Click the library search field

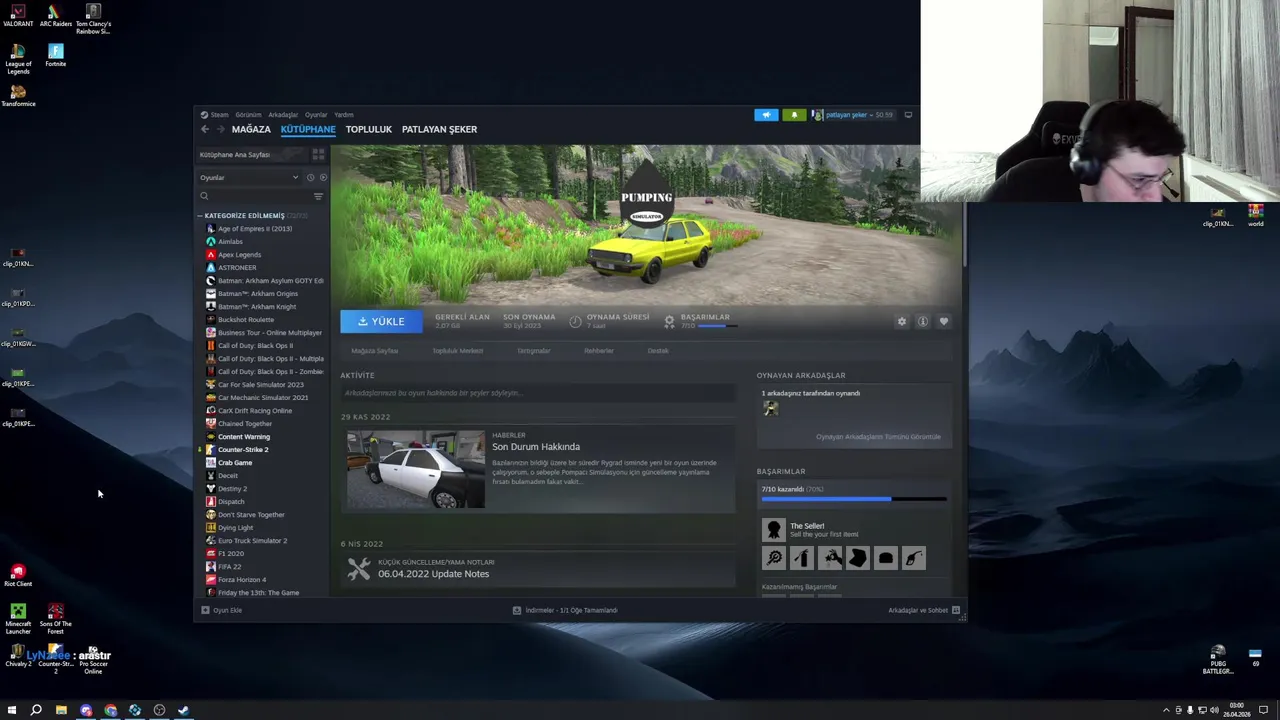[x=254, y=196]
